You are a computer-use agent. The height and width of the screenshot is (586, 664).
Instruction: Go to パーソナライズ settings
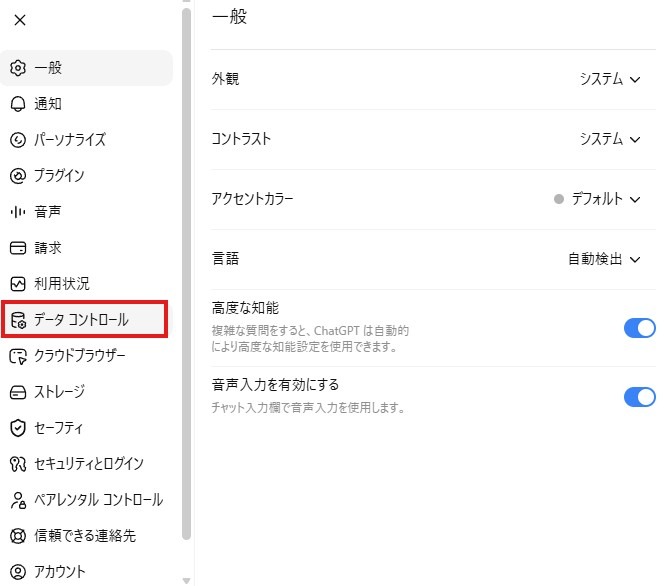[86, 140]
